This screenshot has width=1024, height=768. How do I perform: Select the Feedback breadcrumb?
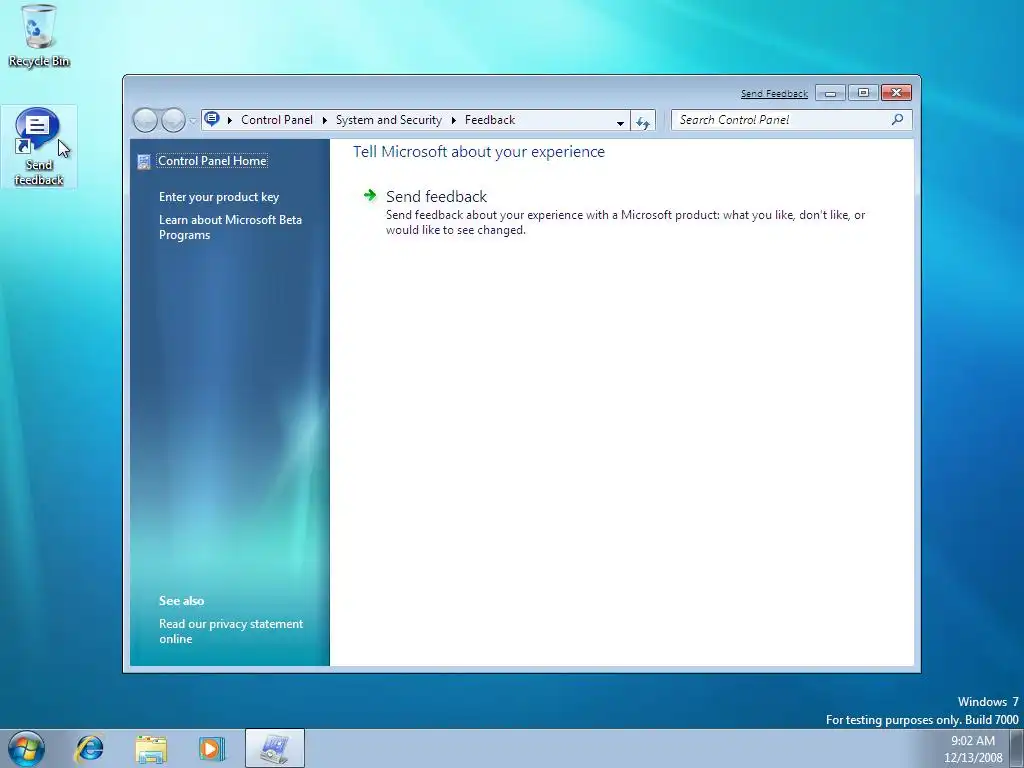pos(490,120)
